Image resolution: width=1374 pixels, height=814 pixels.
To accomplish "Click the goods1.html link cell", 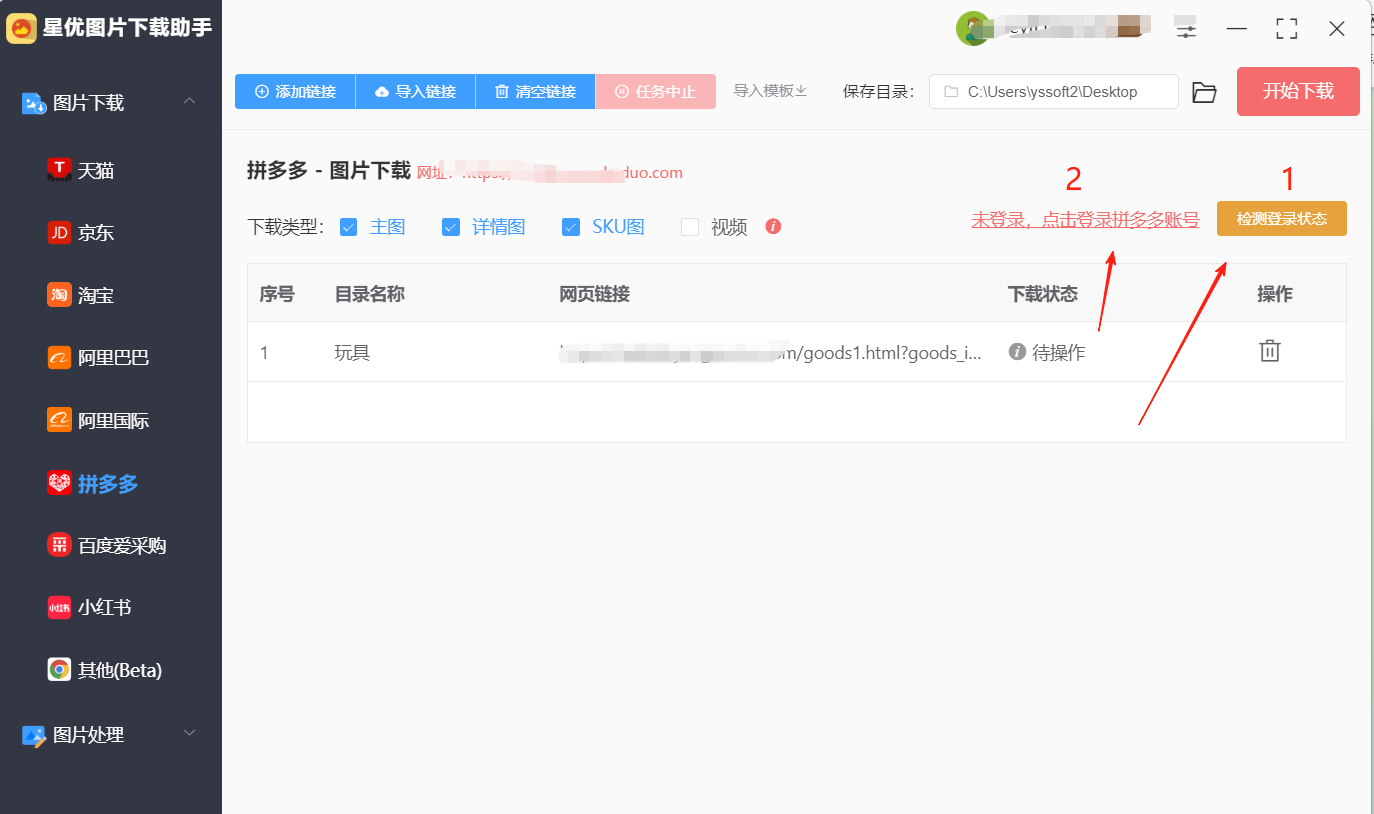I will pos(771,352).
